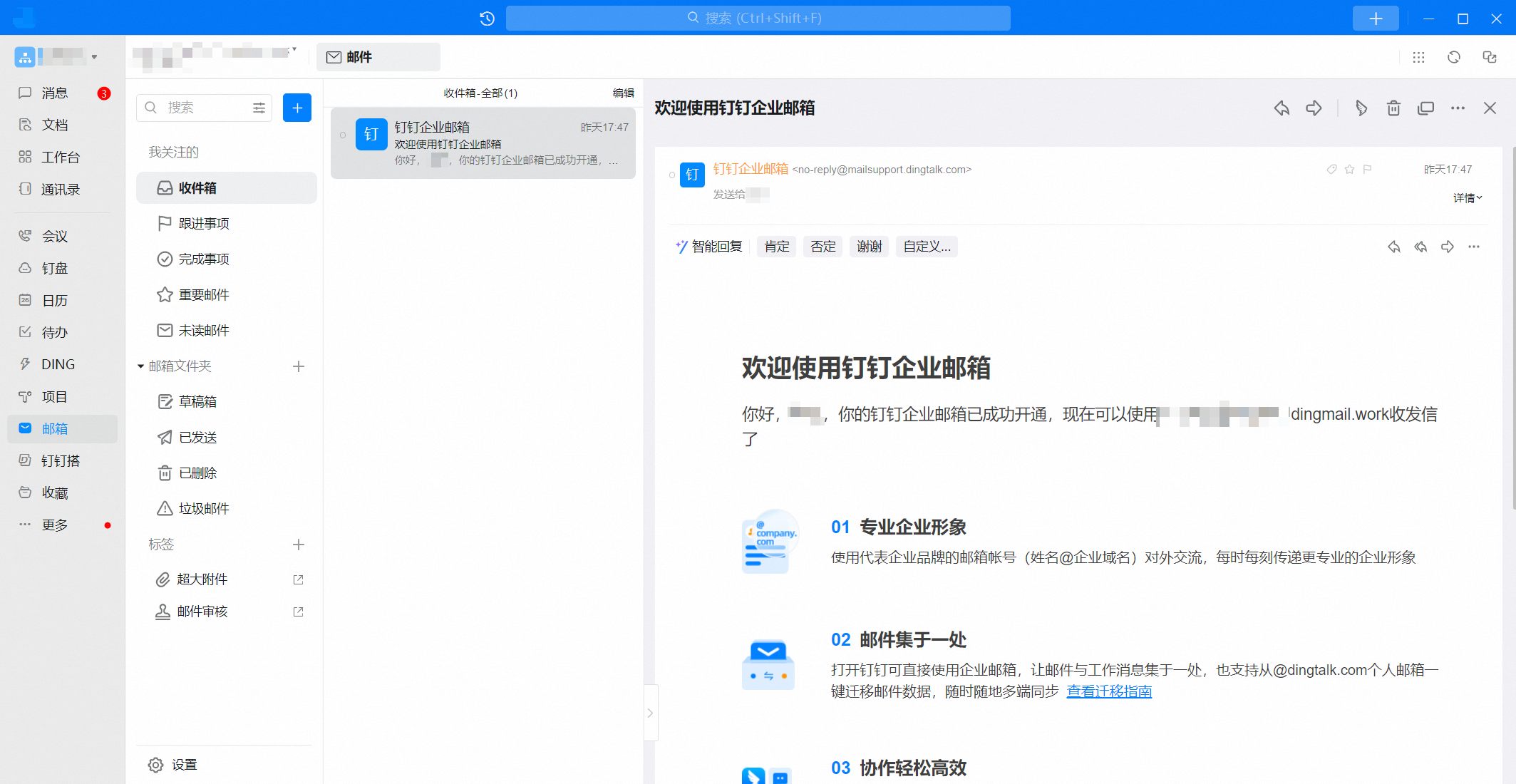The image size is (1516, 784).
Task: Open the 已发送 folder
Action: coord(227,438)
